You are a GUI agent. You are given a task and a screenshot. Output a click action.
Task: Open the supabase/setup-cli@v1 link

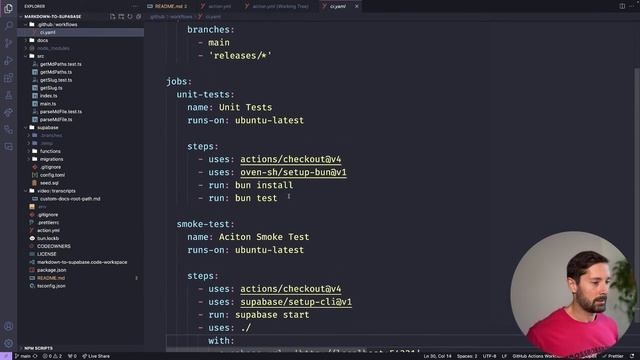296,302
